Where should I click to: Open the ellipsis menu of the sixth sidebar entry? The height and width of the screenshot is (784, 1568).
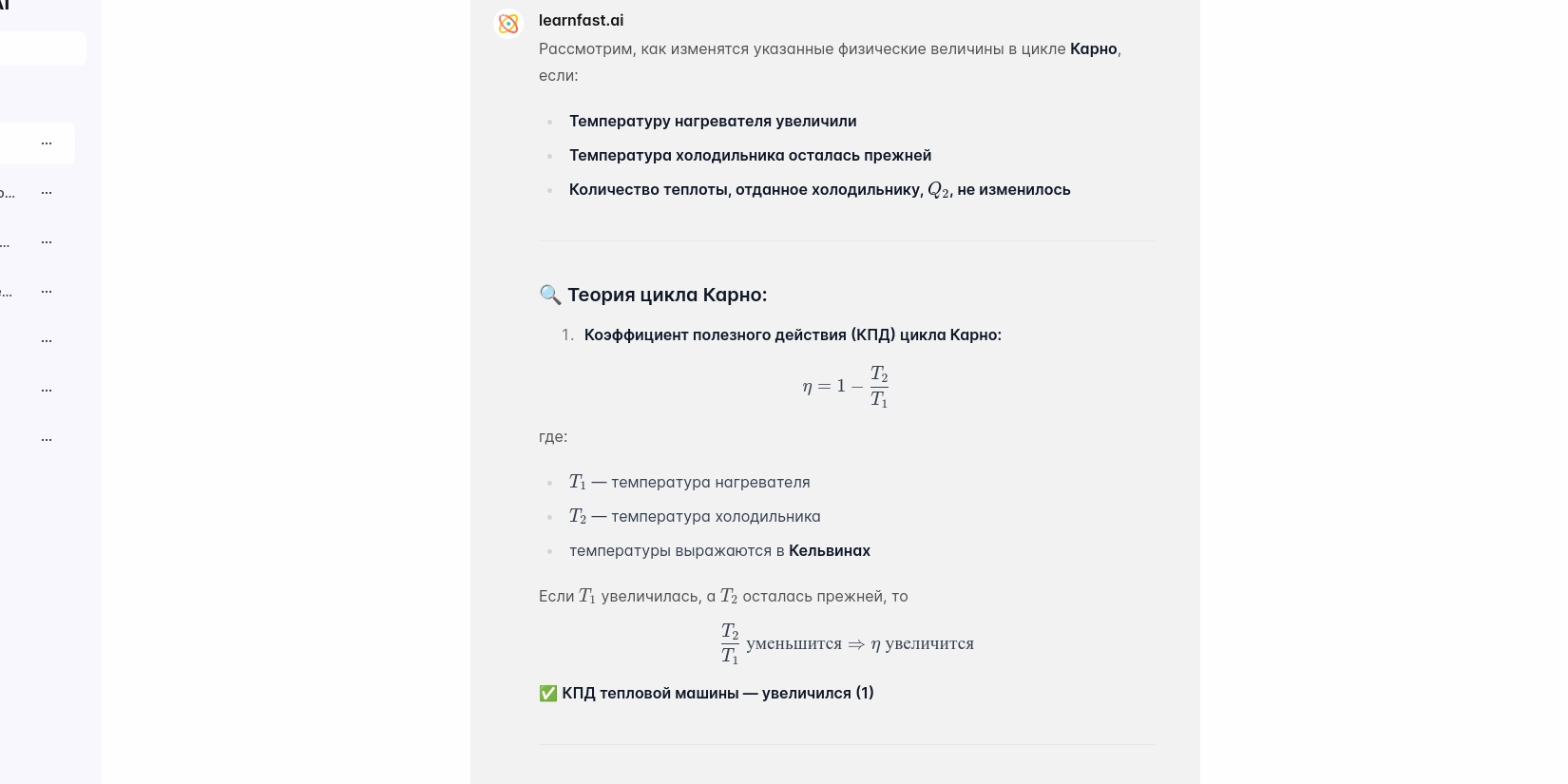46,389
